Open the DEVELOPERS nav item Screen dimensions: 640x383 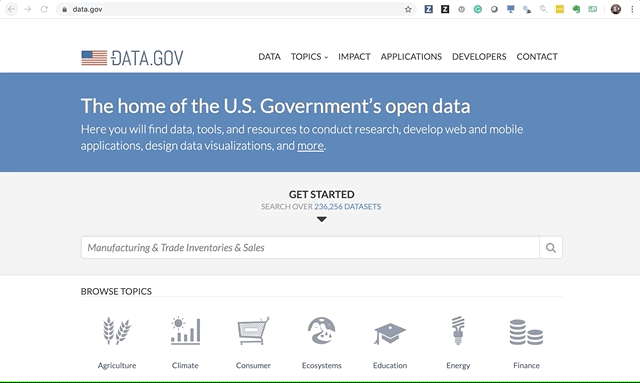tap(479, 57)
